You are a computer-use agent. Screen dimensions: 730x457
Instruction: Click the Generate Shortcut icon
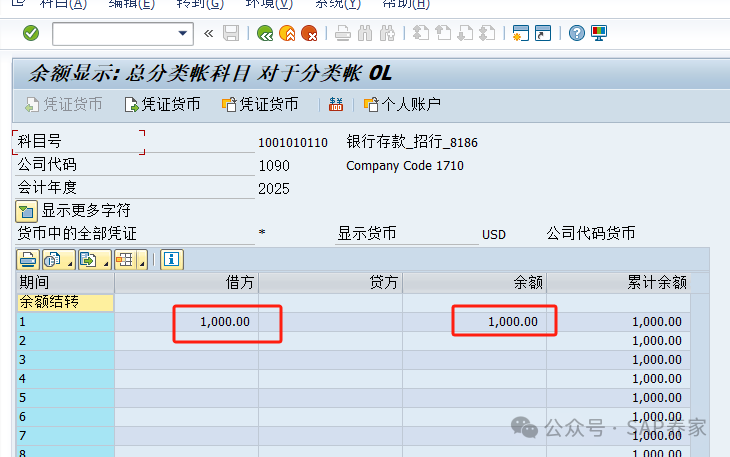tap(543, 34)
